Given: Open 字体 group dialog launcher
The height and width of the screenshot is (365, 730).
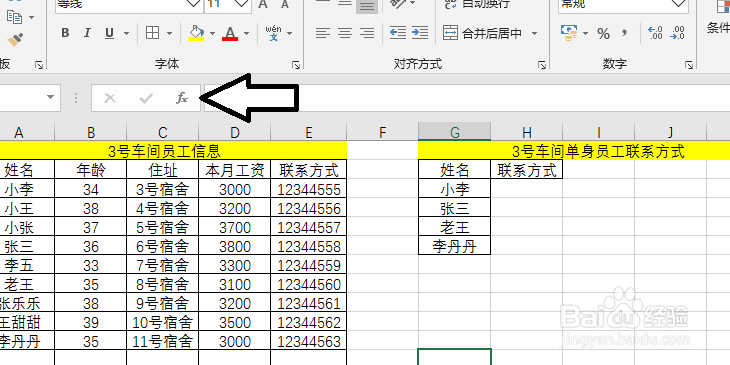Looking at the screenshot, I should 296,65.
